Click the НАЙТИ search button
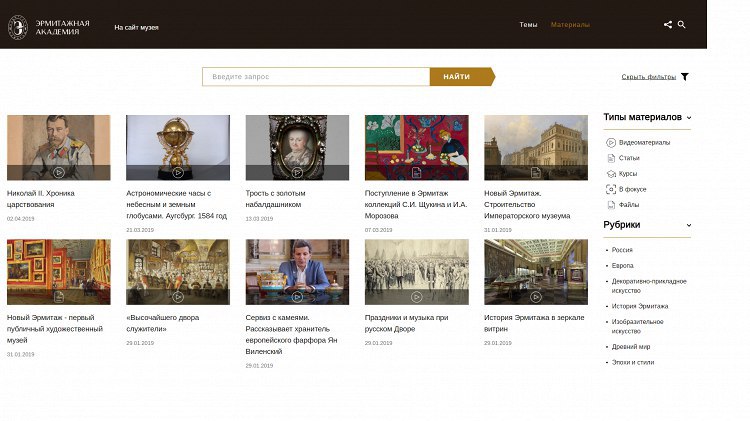The height and width of the screenshot is (421, 750). (462, 77)
